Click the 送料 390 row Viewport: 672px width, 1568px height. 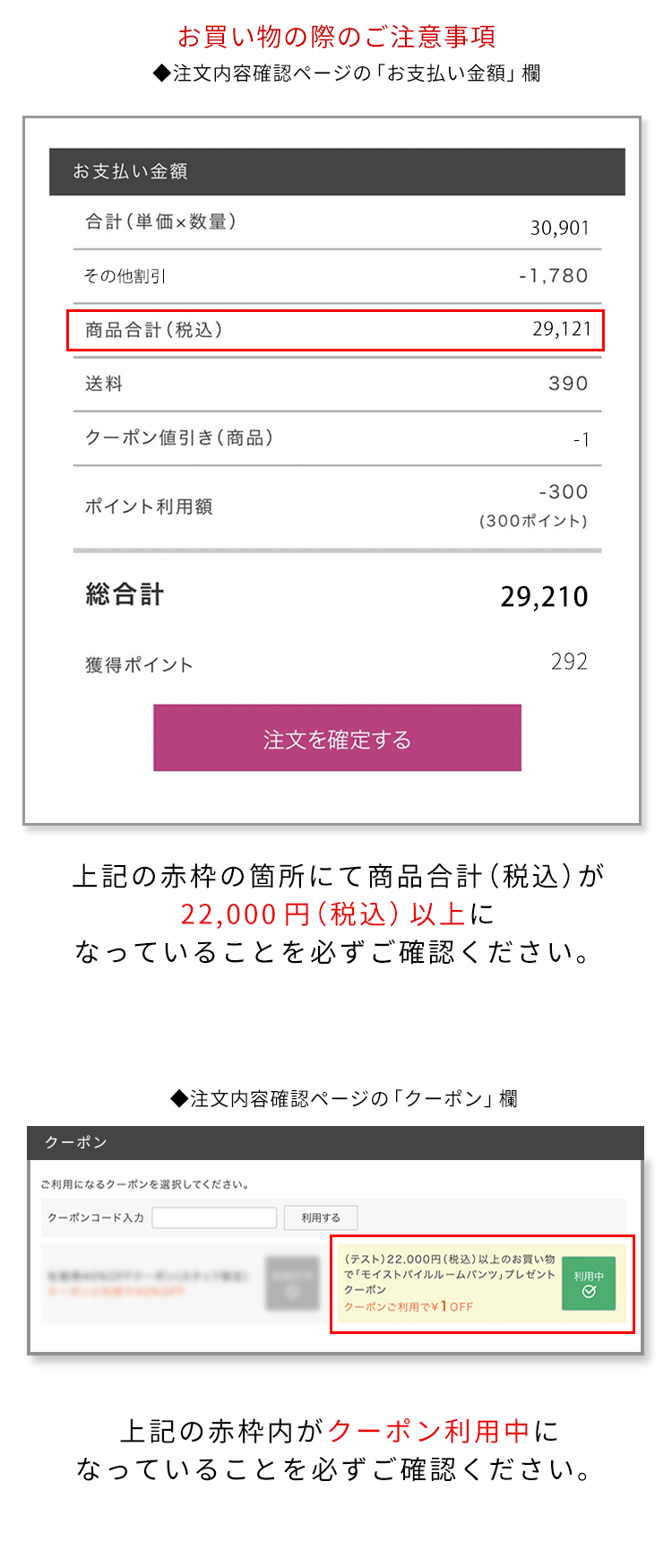tap(337, 384)
